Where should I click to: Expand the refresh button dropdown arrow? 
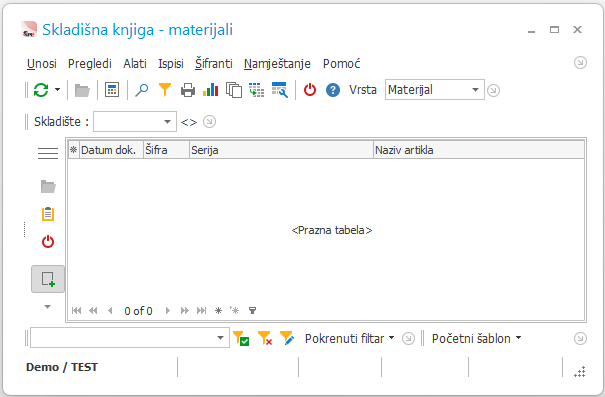click(x=57, y=90)
